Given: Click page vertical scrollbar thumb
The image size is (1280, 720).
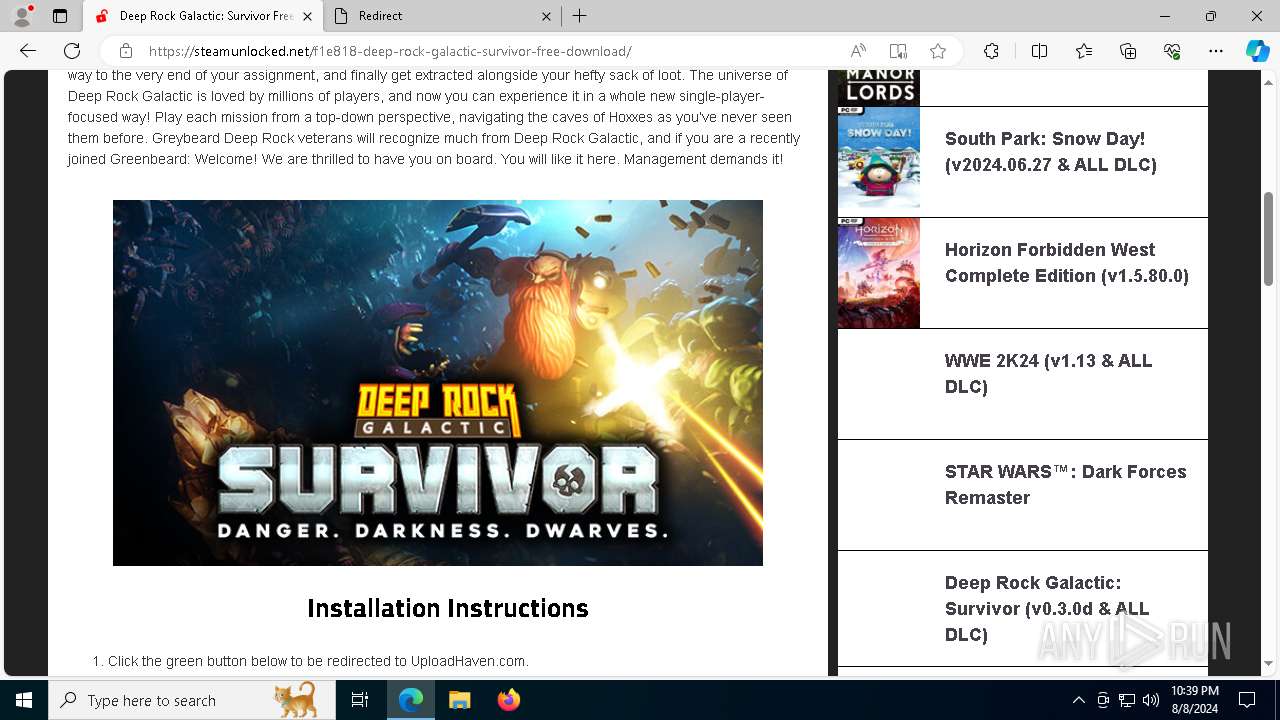Looking at the screenshot, I should (x=1269, y=237).
